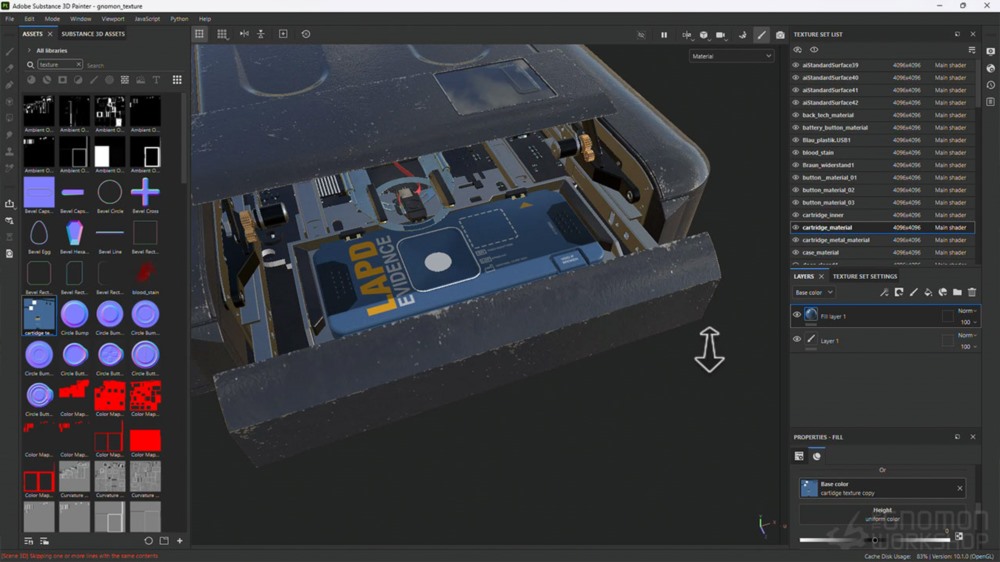Image resolution: width=1000 pixels, height=562 pixels.
Task: Open the 3x3 grid options icon in viewport toolbar
Action: (x=222, y=34)
